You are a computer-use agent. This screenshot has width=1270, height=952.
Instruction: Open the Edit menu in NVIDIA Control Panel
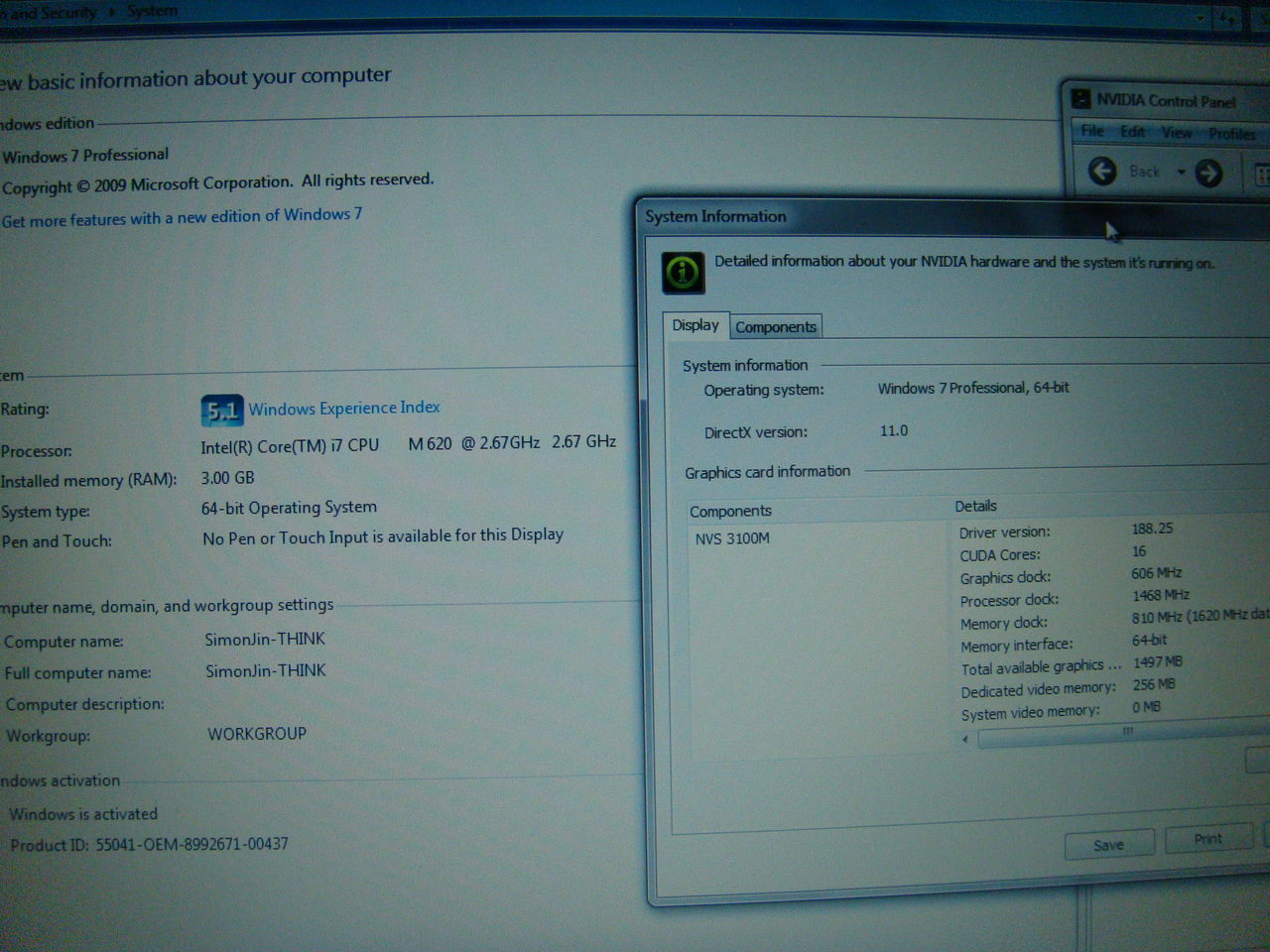pos(1132,132)
